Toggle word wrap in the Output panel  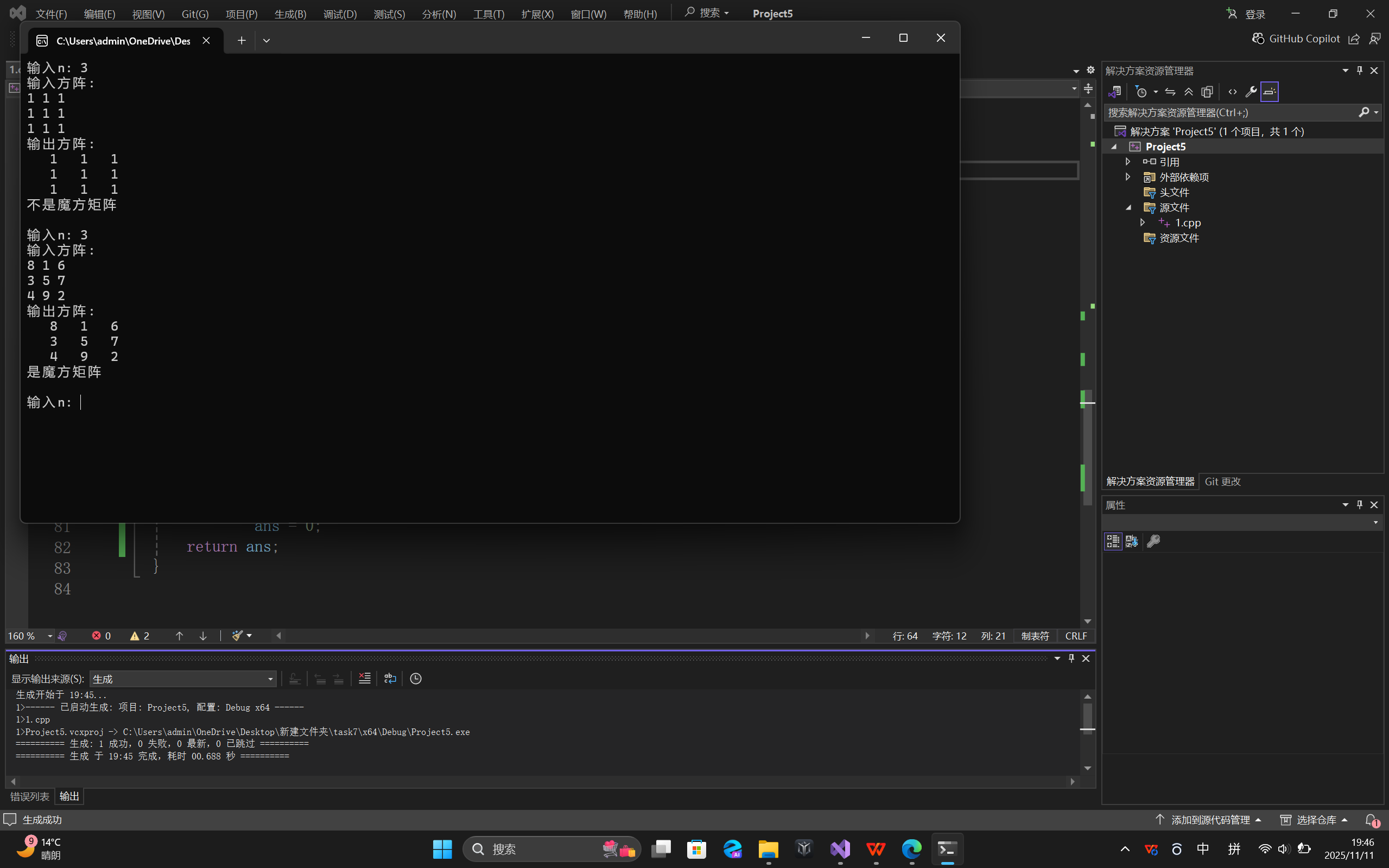pos(390,679)
